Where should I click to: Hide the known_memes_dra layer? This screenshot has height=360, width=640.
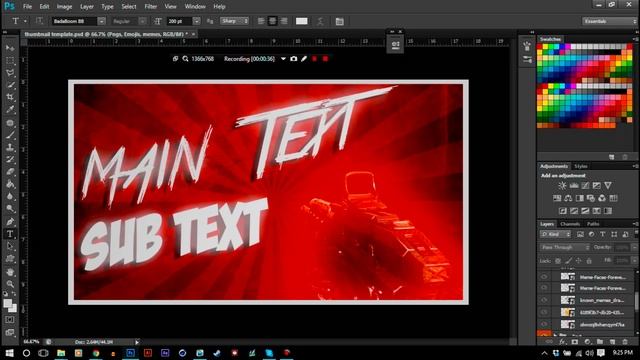(x=544, y=300)
